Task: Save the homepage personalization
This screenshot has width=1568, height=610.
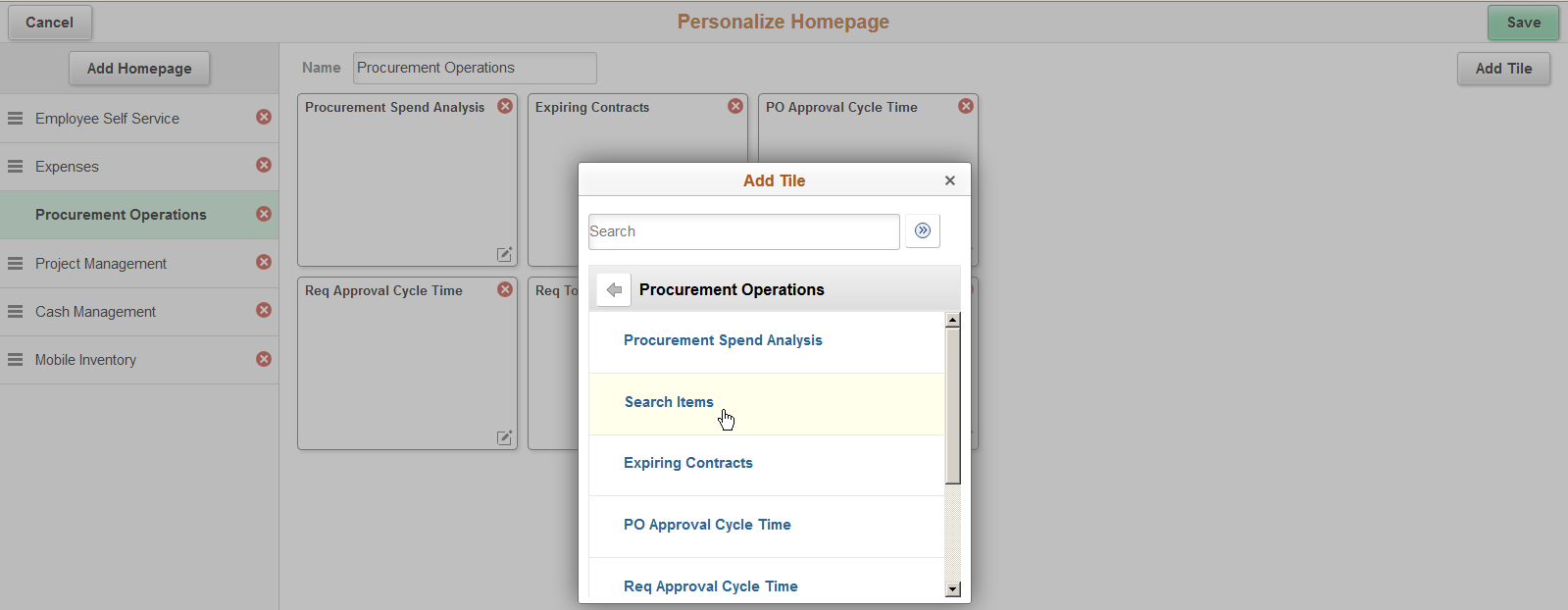Action: click(1522, 23)
